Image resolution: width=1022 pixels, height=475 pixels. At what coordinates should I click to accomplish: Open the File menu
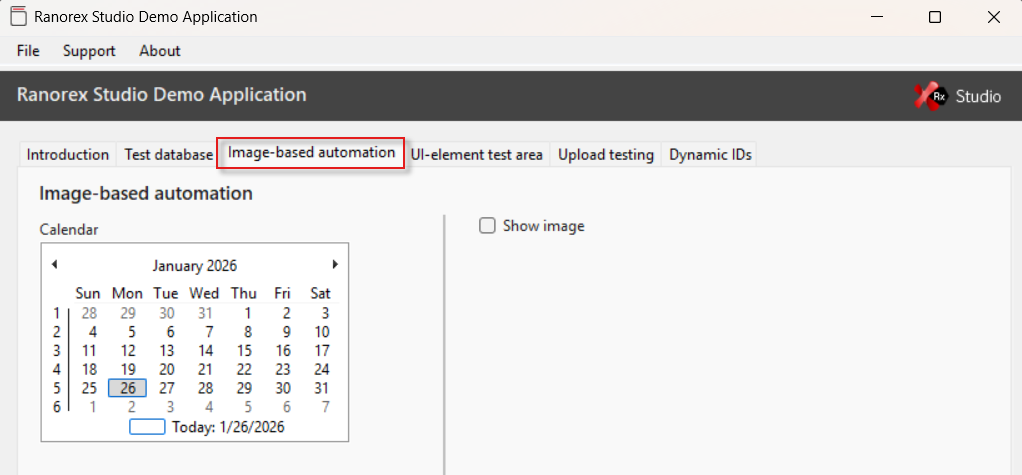pos(28,51)
